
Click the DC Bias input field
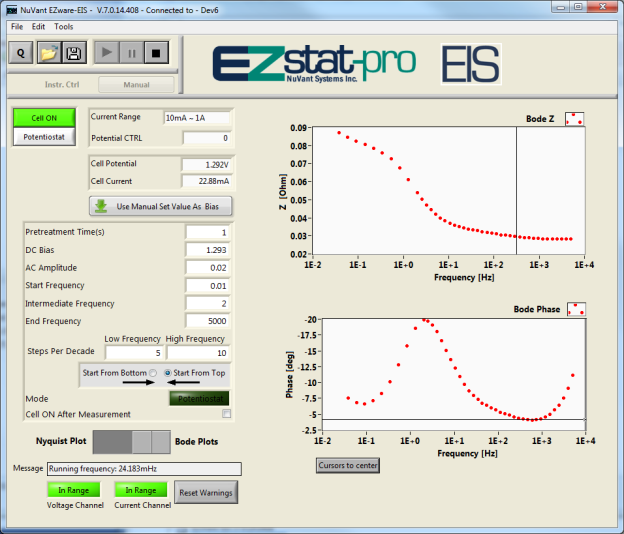(x=207, y=250)
